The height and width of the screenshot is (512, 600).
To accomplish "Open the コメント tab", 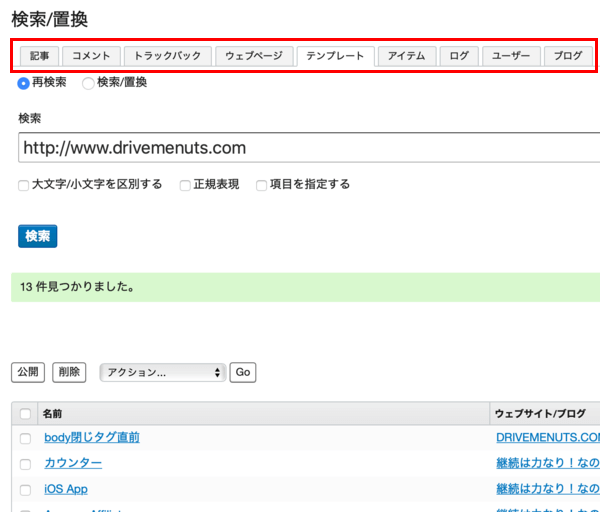I will [91, 56].
